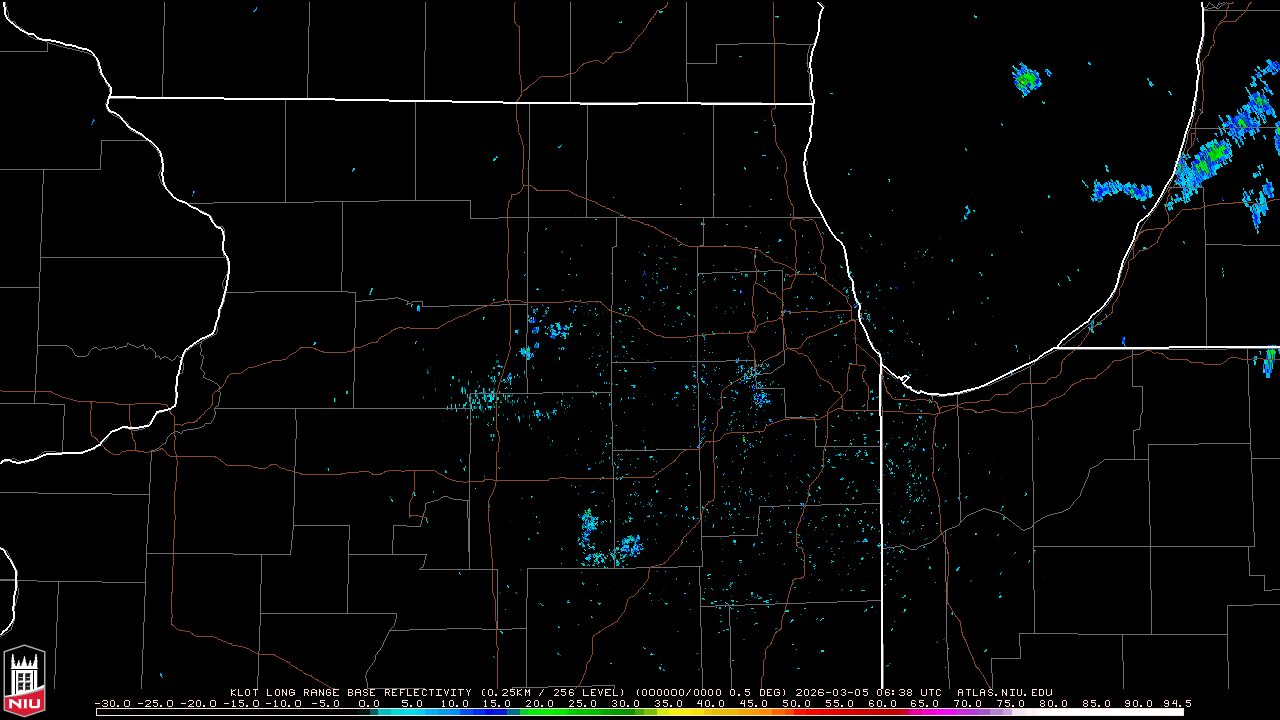The width and height of the screenshot is (1280, 720).
Task: Click the horizontal cyan echo streak left of center
Action: pos(482,398)
